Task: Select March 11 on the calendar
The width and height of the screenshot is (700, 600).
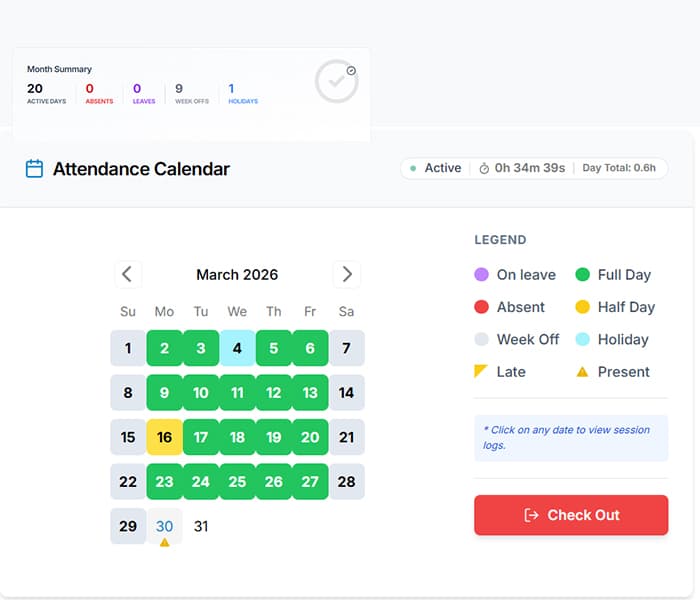Action: coord(237,392)
